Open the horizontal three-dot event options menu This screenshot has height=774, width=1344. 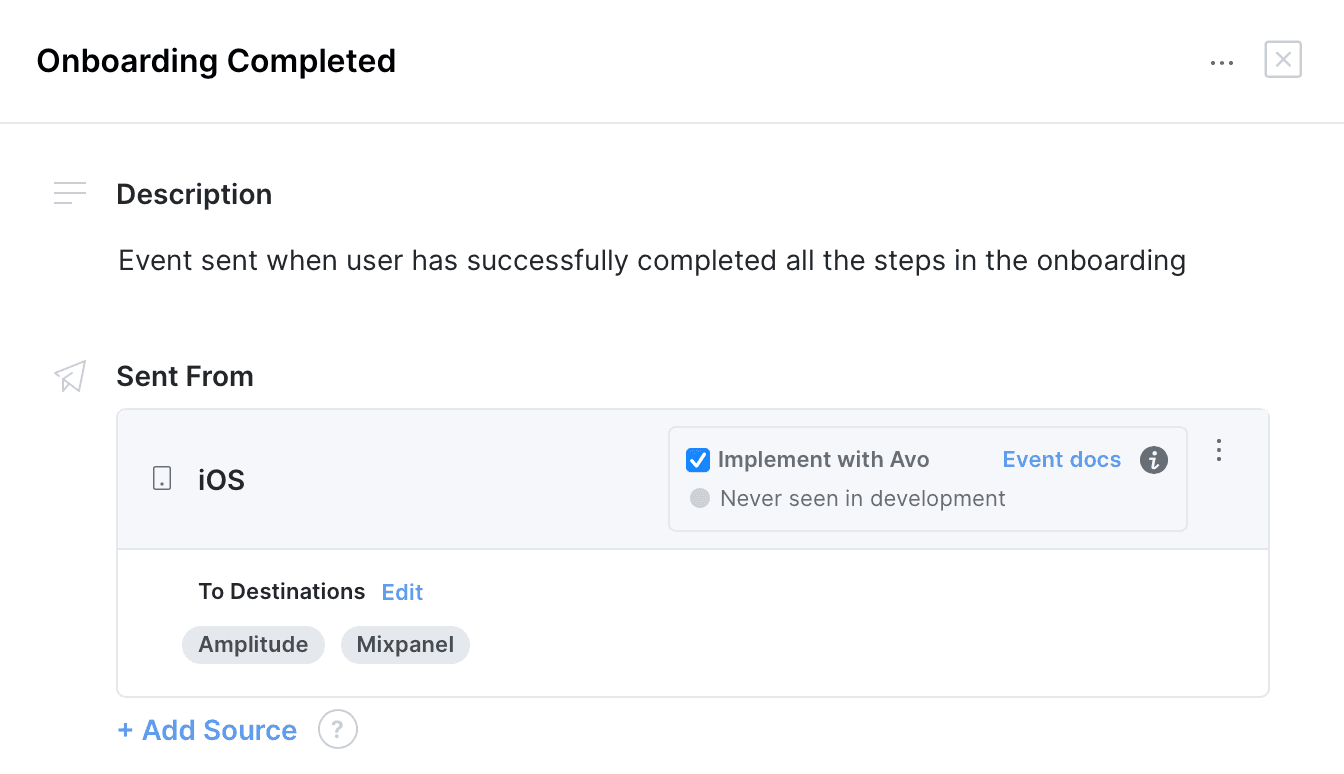[x=1221, y=62]
